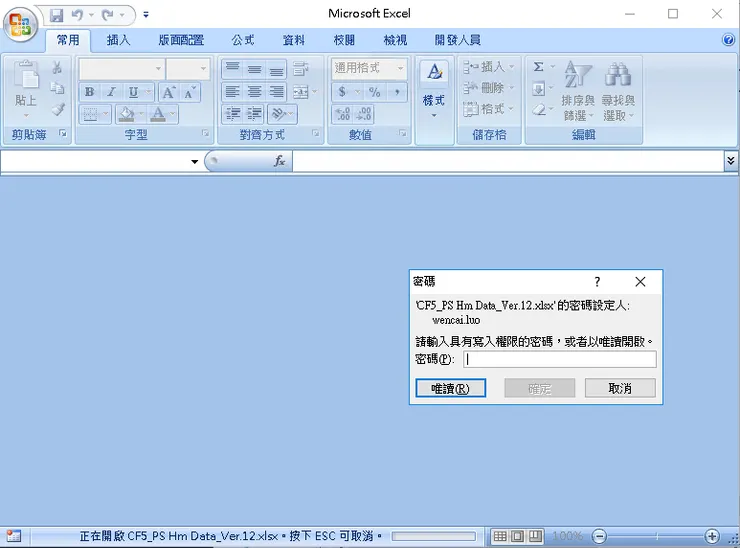This screenshot has height=548, width=740.
Task: Open the Name Box dropdown arrow
Action: [194, 162]
